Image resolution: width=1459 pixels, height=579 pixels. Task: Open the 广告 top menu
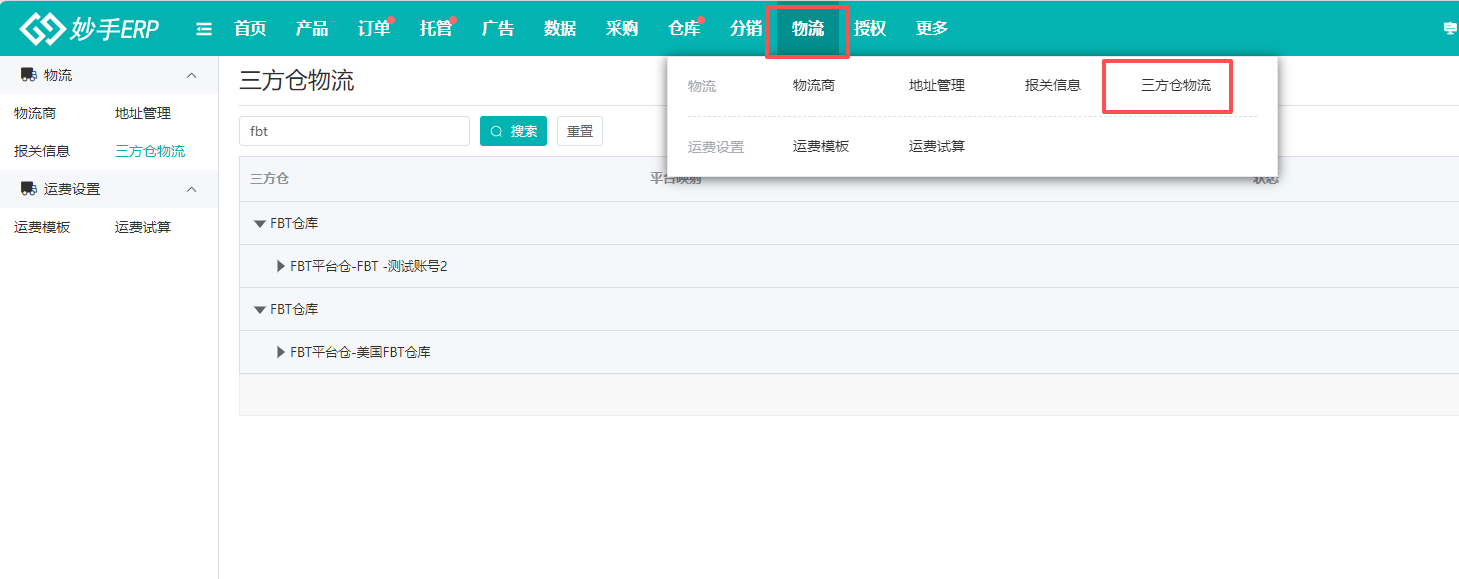click(x=498, y=29)
